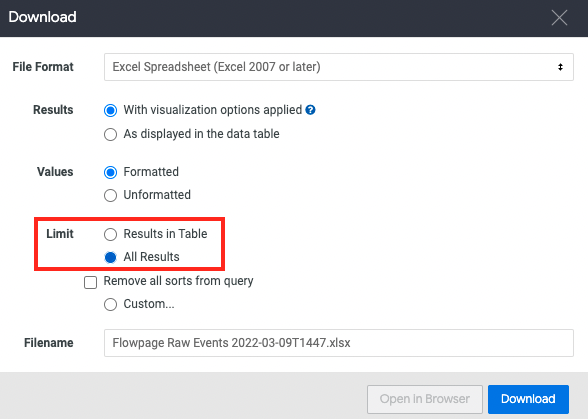Open the File Format dropdown

[x=339, y=67]
